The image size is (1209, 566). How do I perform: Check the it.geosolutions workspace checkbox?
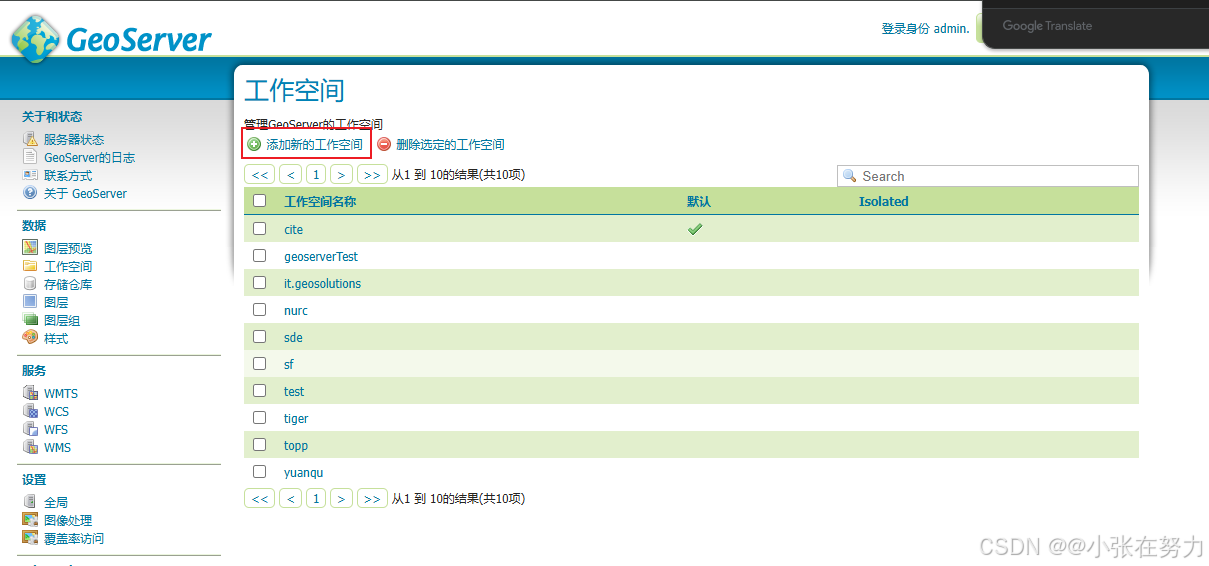click(x=260, y=283)
